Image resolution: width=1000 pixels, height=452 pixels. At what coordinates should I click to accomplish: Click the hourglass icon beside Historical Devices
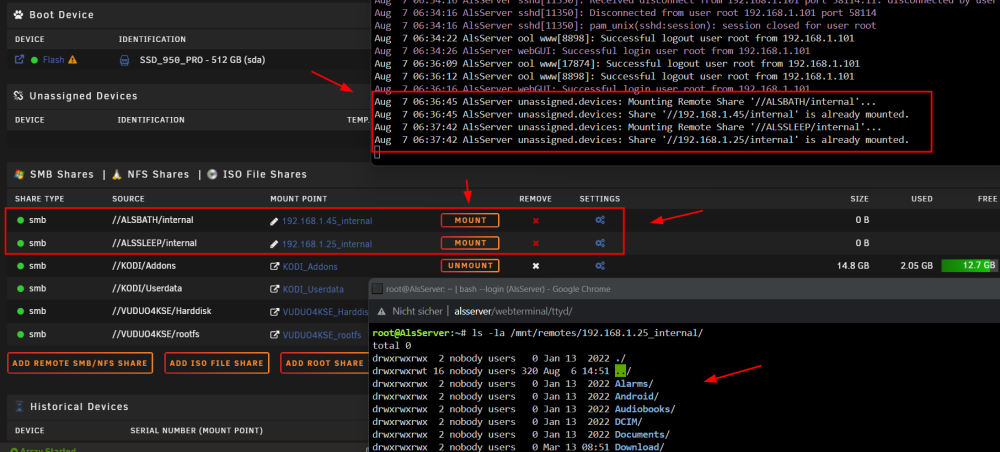click(19, 407)
